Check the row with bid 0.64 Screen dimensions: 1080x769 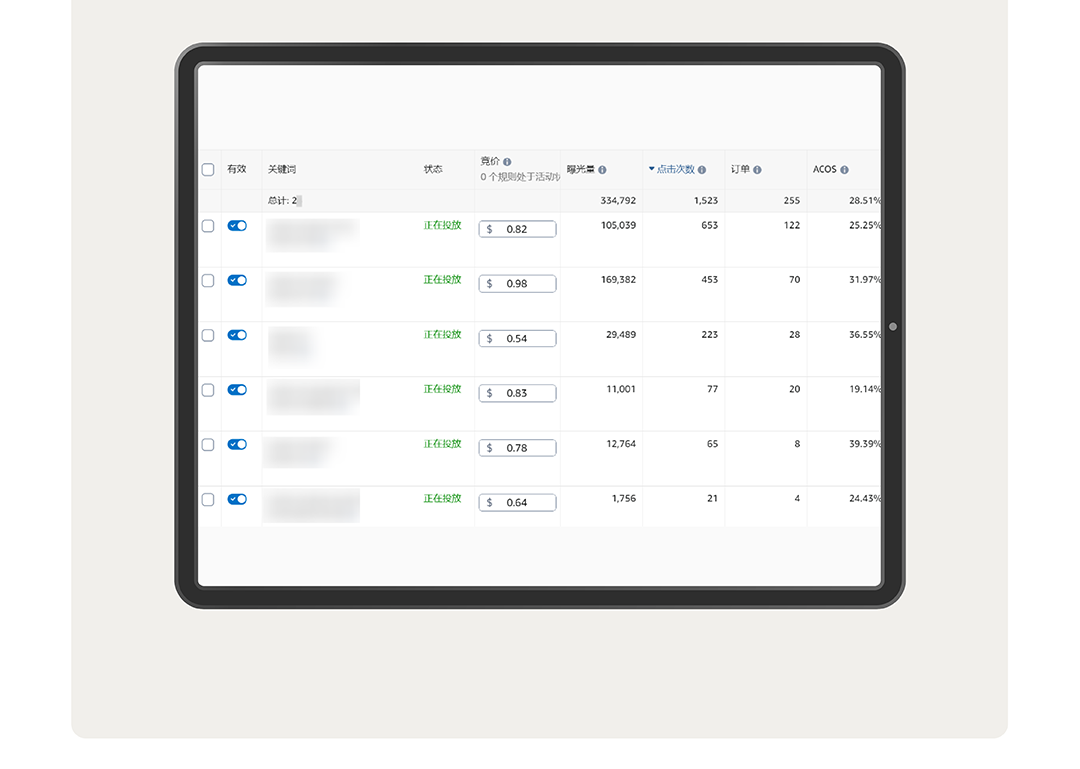208,500
